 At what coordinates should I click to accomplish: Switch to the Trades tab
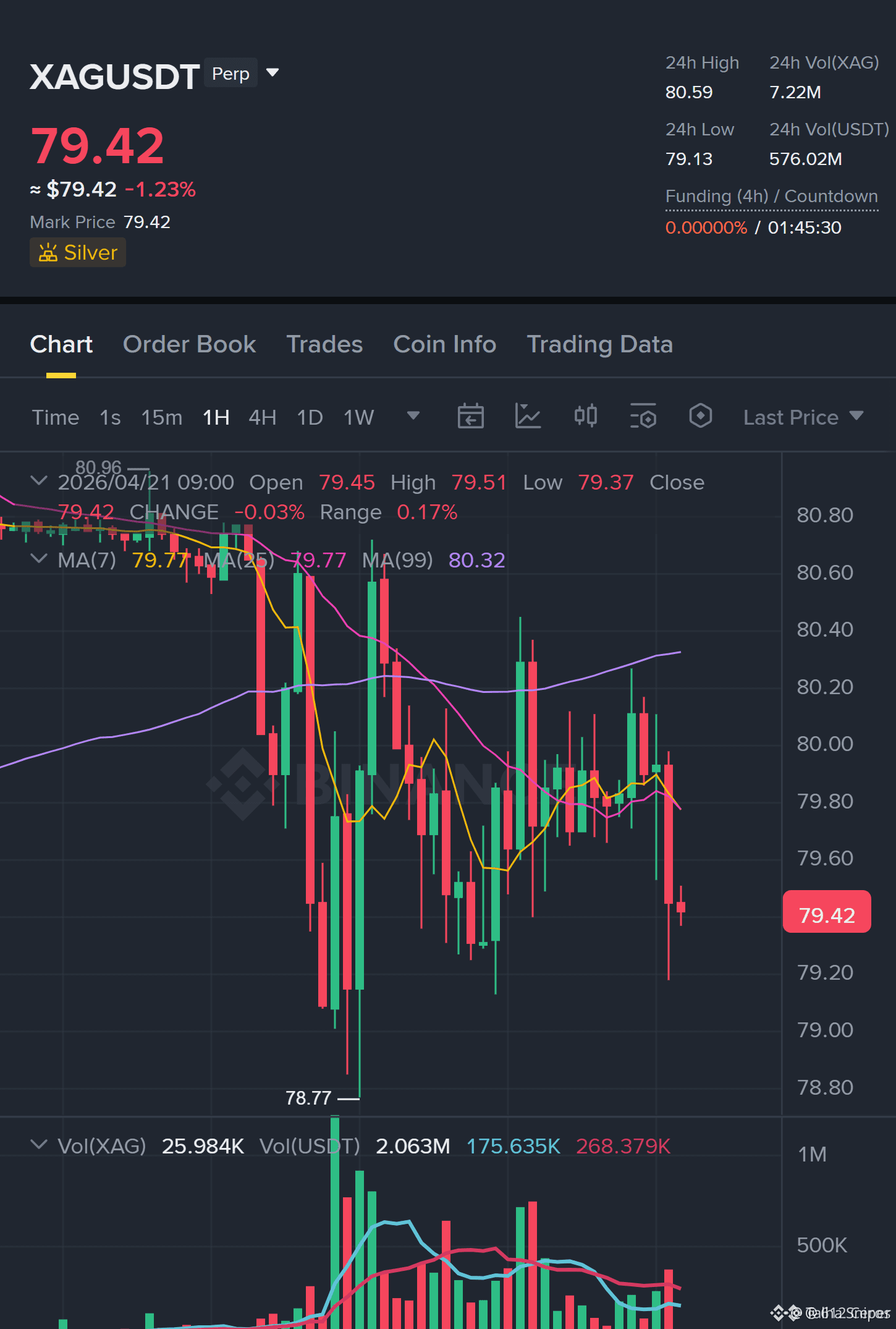(x=324, y=344)
